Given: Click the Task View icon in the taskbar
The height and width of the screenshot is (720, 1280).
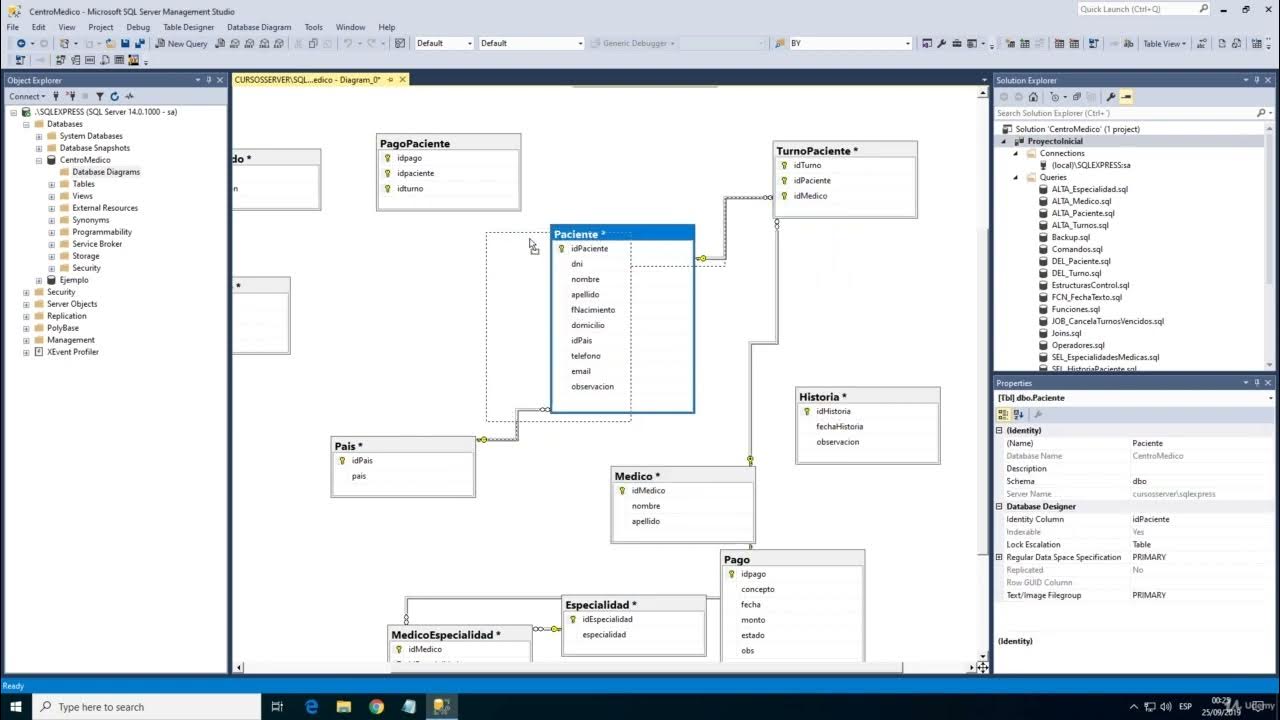Looking at the screenshot, I should 278,707.
